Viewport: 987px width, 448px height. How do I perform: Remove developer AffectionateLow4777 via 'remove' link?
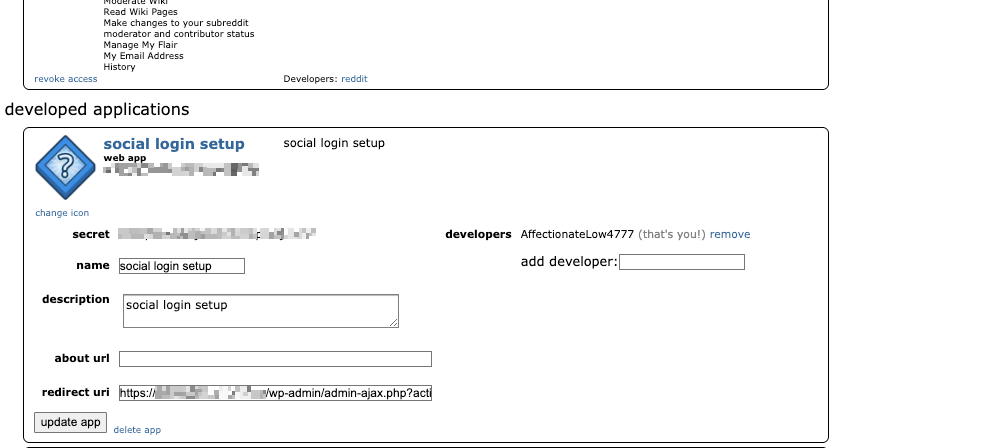(x=730, y=235)
